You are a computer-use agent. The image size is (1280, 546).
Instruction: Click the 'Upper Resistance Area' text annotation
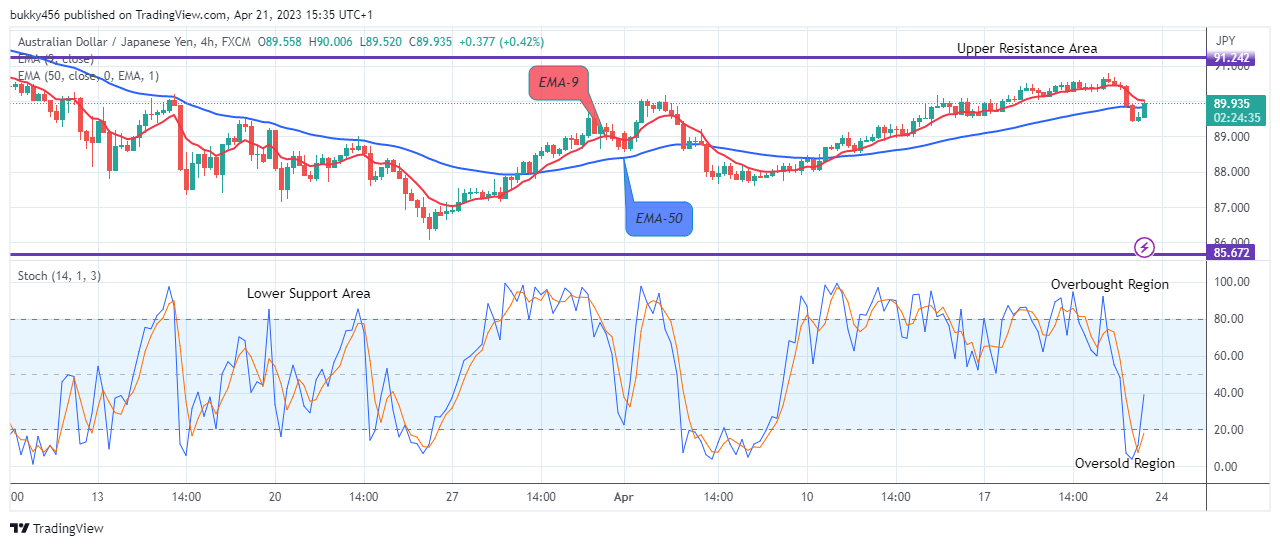(x=1027, y=48)
